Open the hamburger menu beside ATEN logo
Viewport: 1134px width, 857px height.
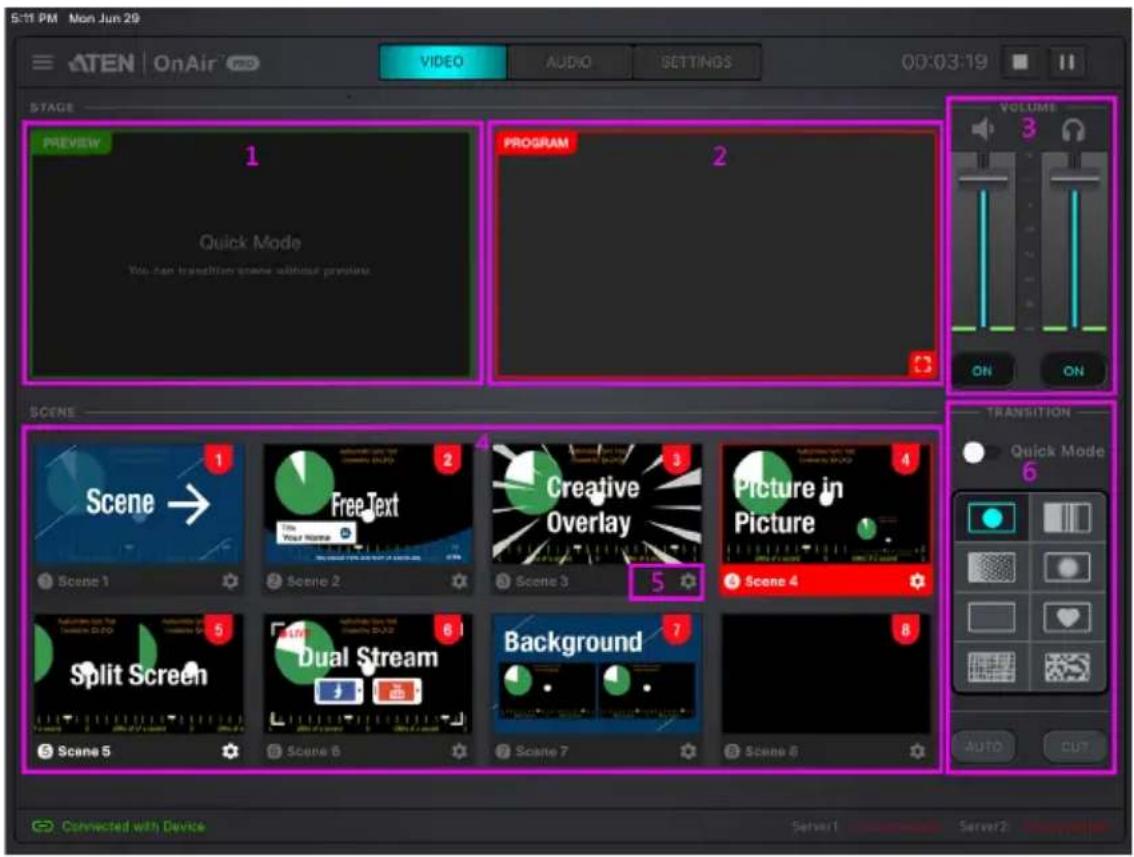tap(43, 63)
